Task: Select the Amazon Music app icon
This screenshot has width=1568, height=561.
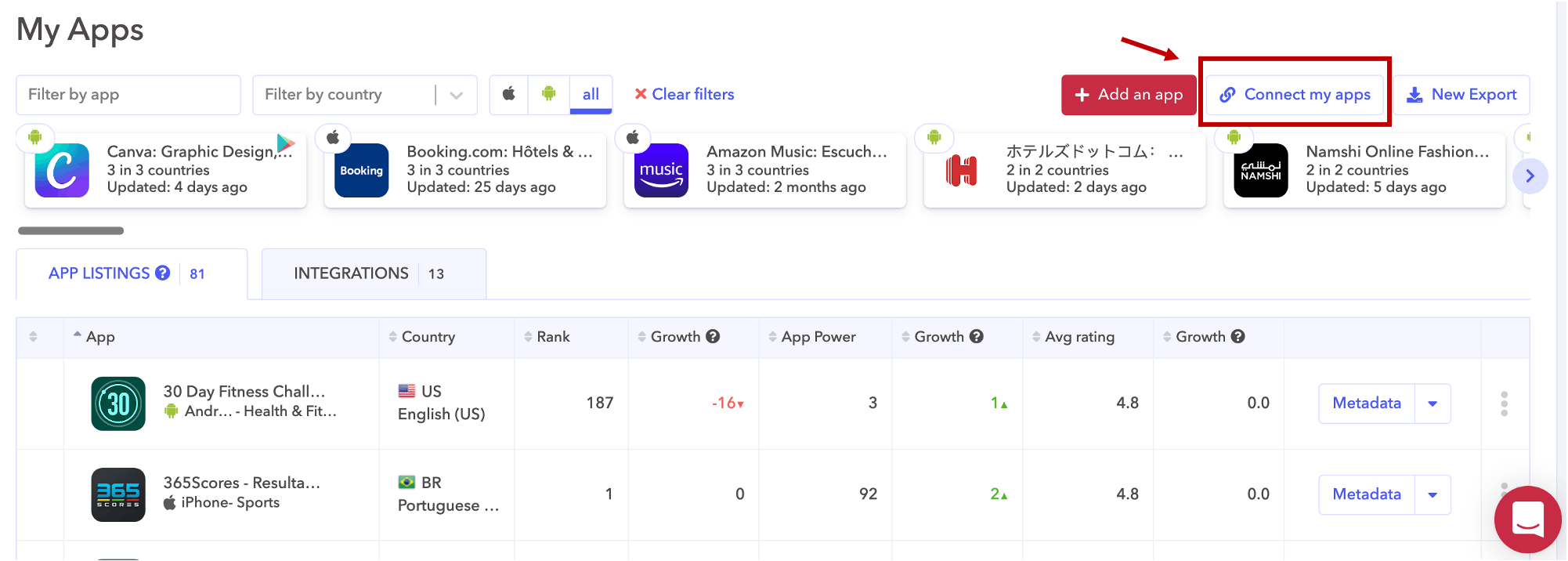Action: [x=661, y=171]
